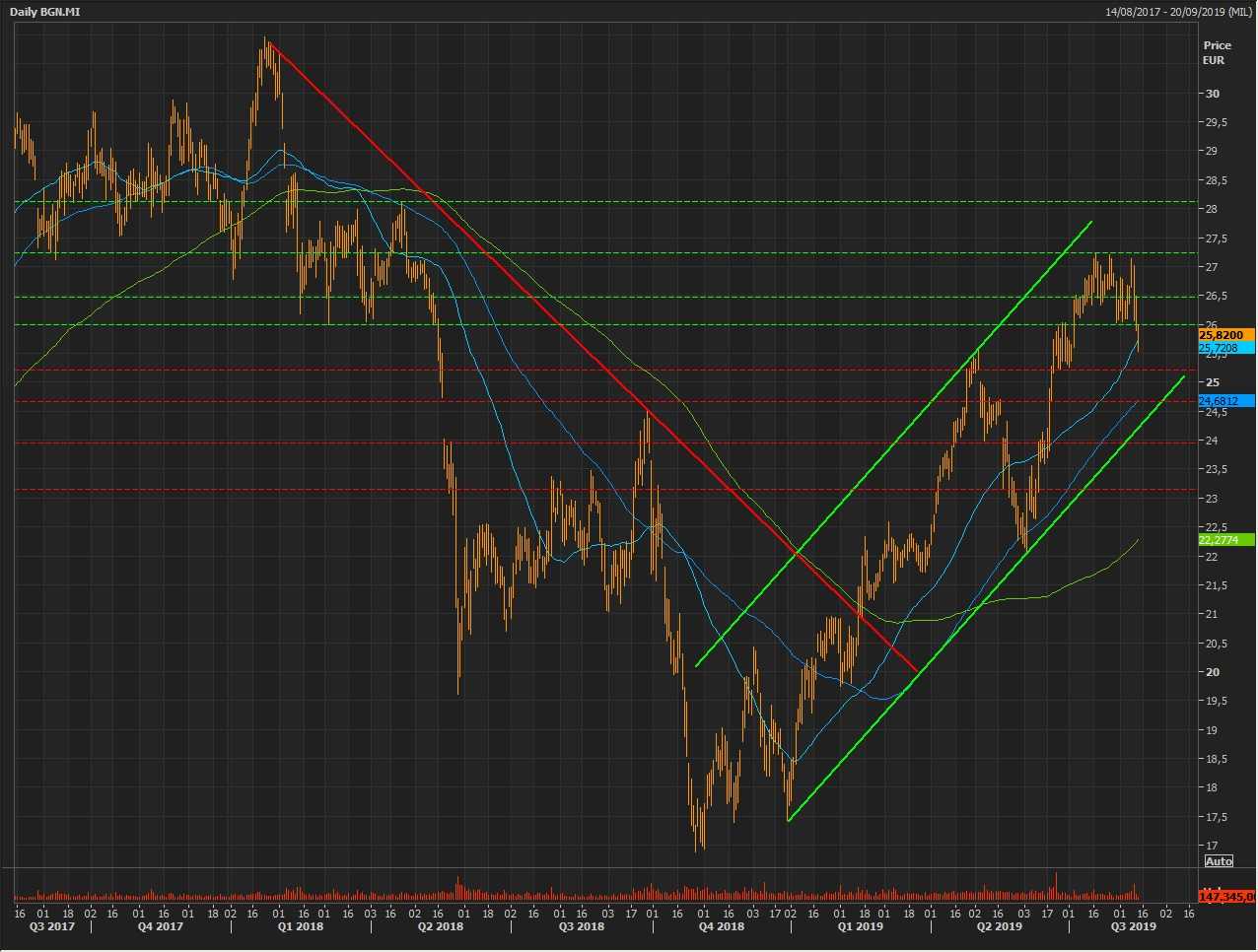Click the Q2 2018 time axis label
The image size is (1258, 952).
[x=440, y=926]
